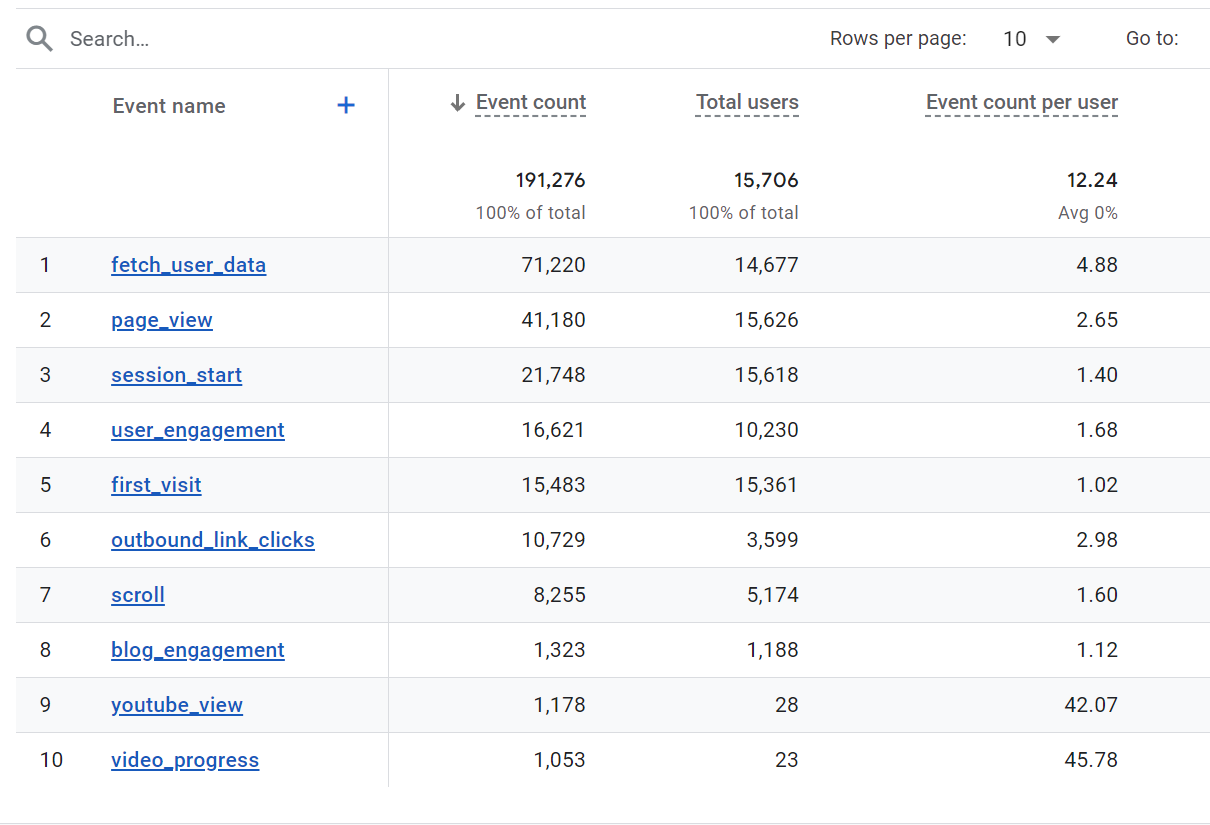Sort by the Total users column header
This screenshot has height=825, width=1210.
[x=747, y=103]
